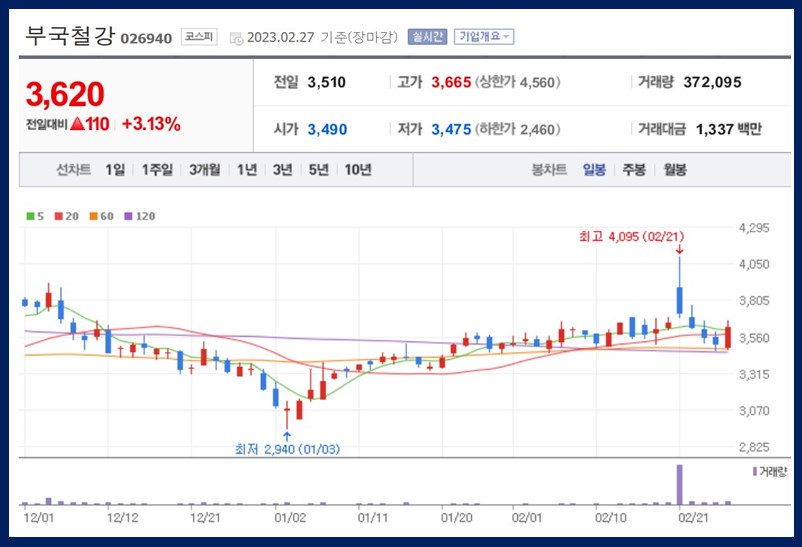The width and height of the screenshot is (802, 547).
Task: Switch to 주봉 weekly candle chart
Action: (634, 169)
